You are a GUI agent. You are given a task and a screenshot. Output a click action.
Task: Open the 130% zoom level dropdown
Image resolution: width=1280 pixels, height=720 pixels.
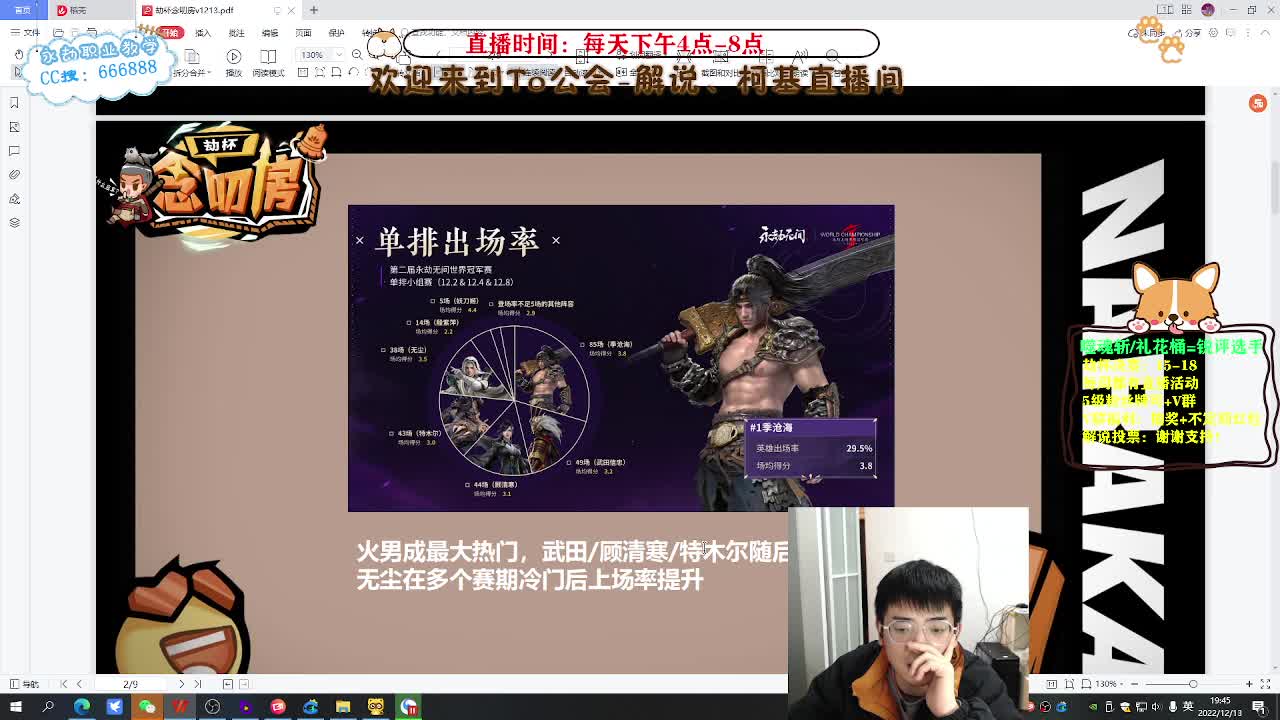tap(1109, 684)
